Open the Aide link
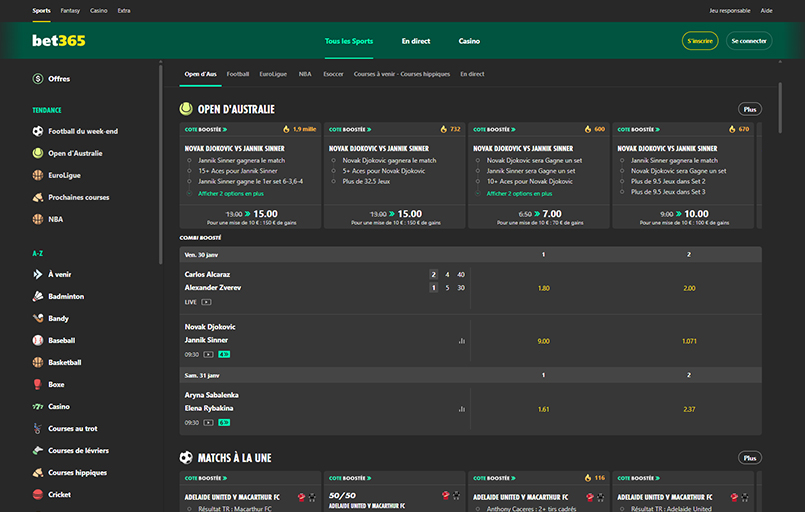805x512 pixels. 766,11
